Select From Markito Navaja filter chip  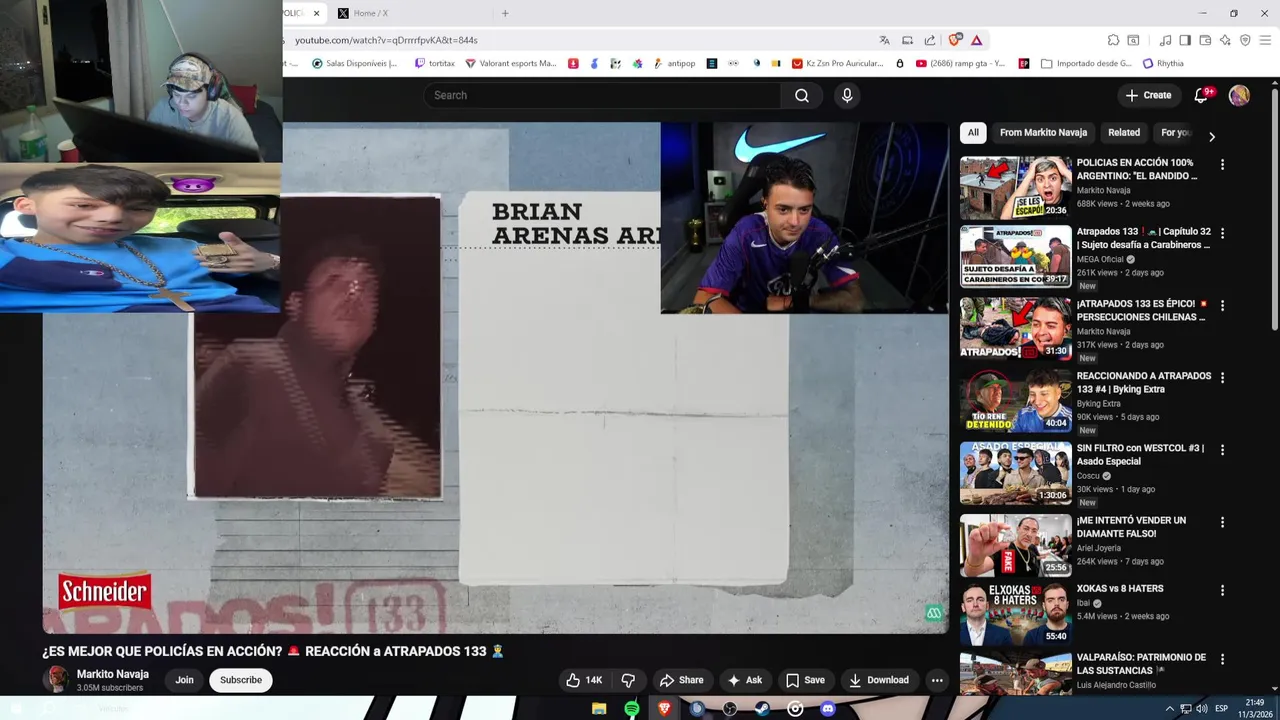1043,132
